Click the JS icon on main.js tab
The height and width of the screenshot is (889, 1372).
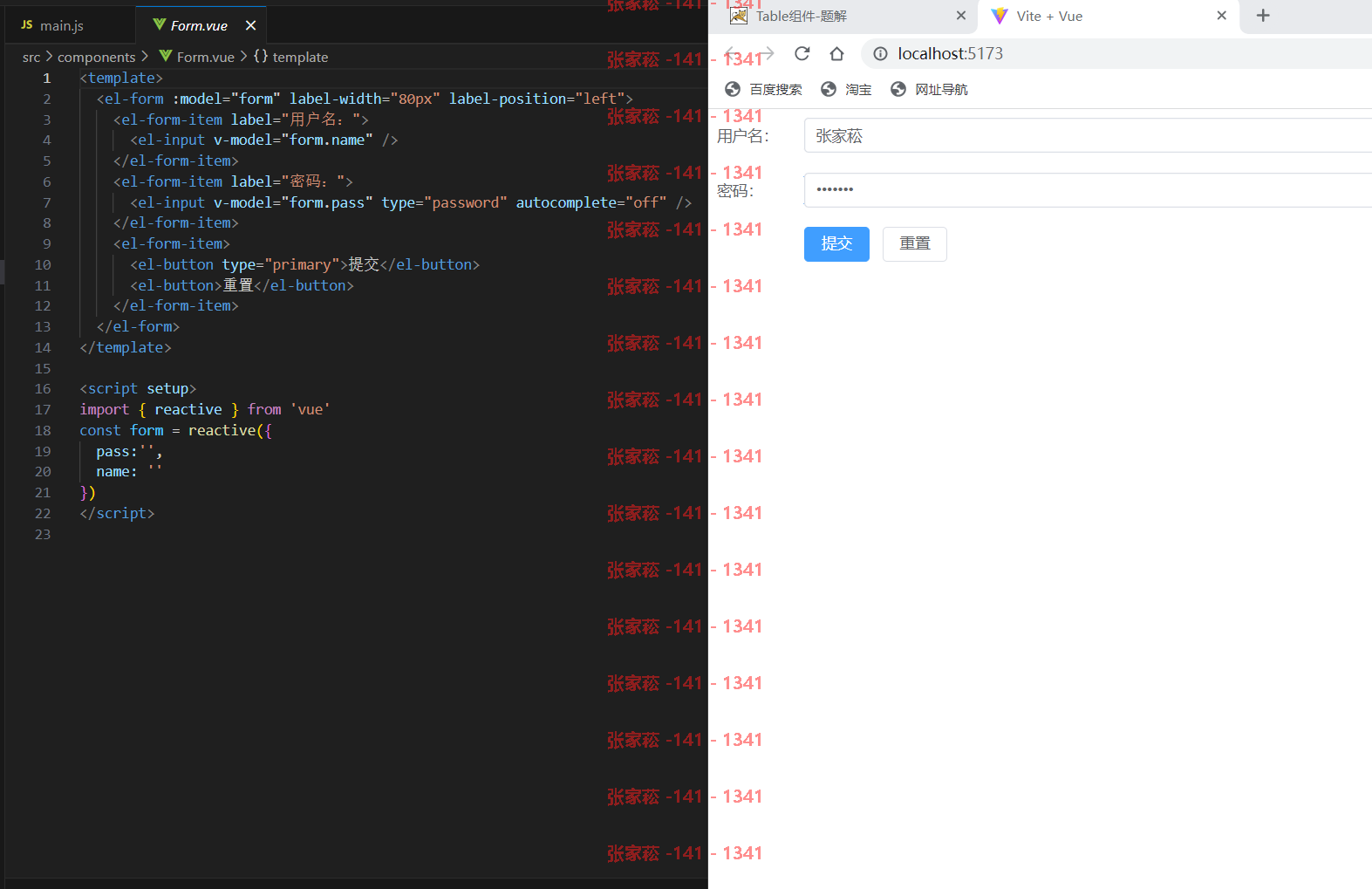(27, 24)
